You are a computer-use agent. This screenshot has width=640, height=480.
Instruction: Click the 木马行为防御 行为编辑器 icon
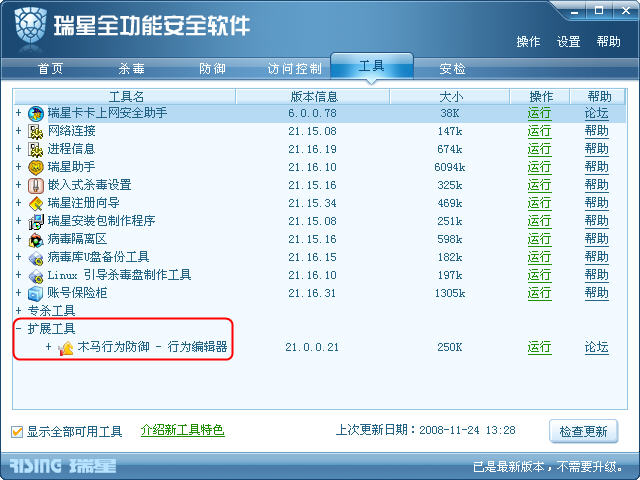[66, 348]
